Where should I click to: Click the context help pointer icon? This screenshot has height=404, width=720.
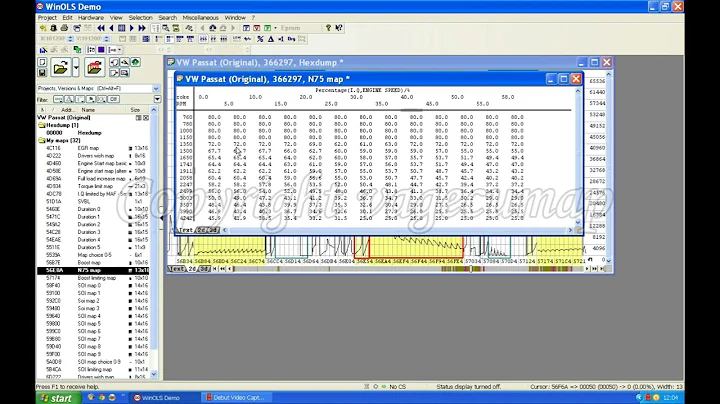click(x=338, y=28)
